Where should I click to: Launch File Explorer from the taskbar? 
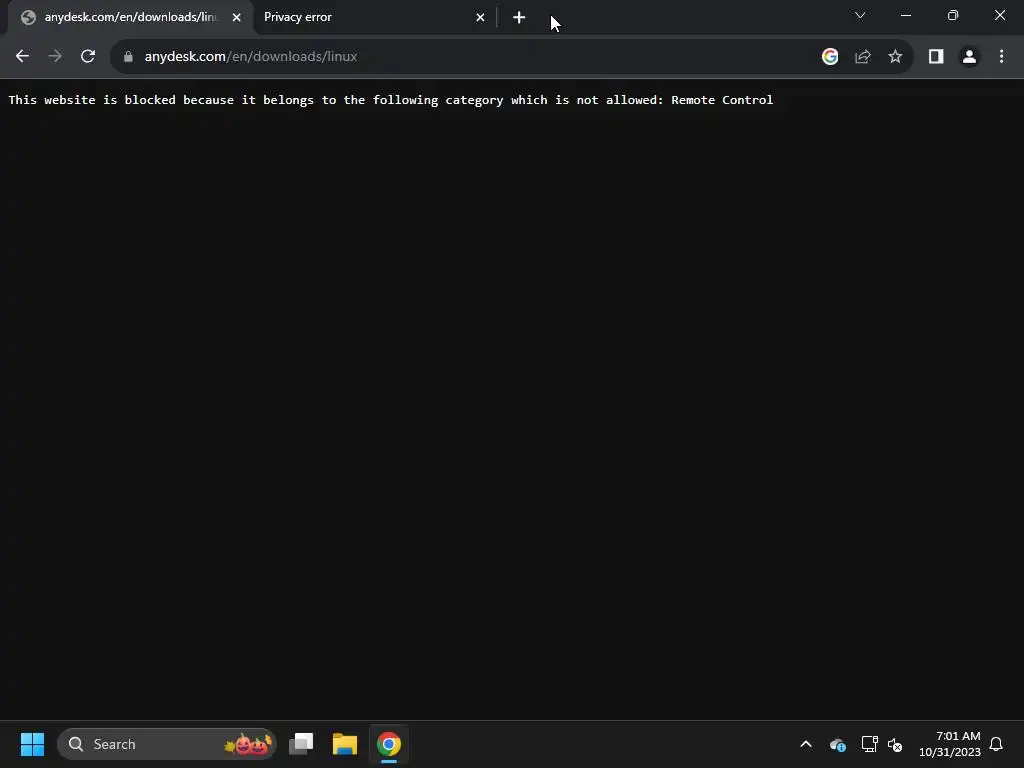pyautogui.click(x=345, y=744)
